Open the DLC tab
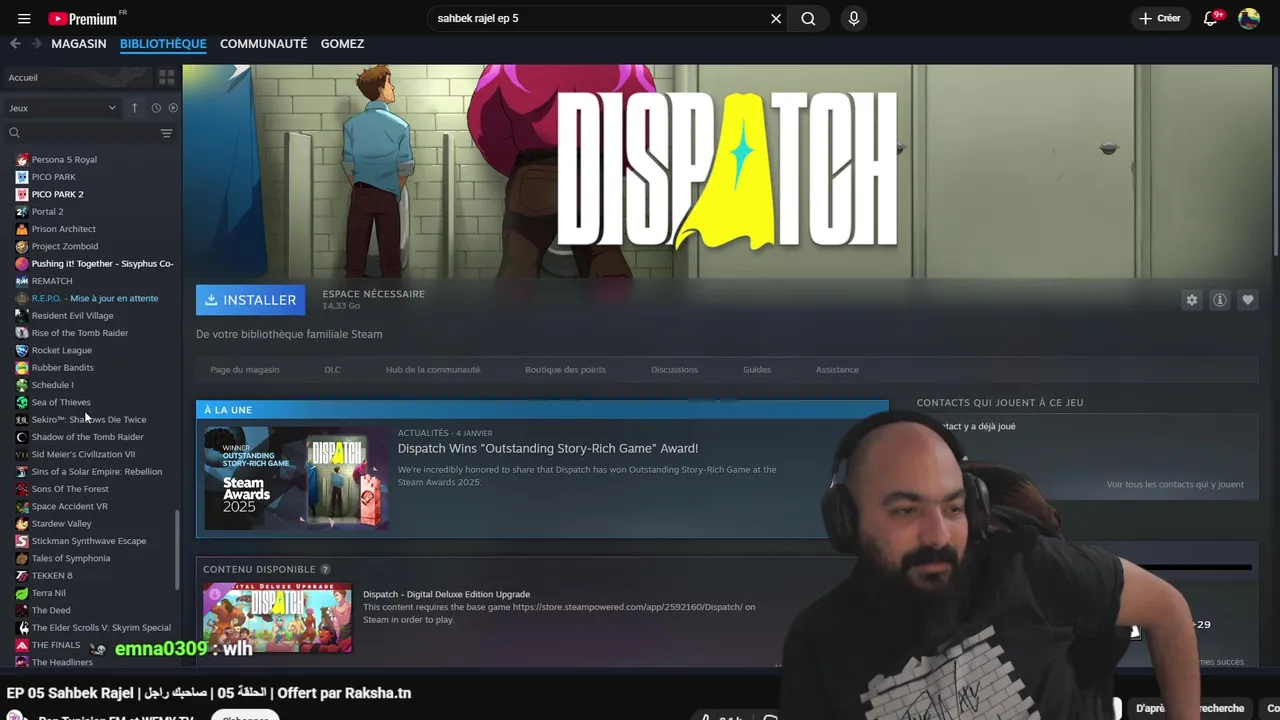1280x720 pixels. (x=332, y=370)
